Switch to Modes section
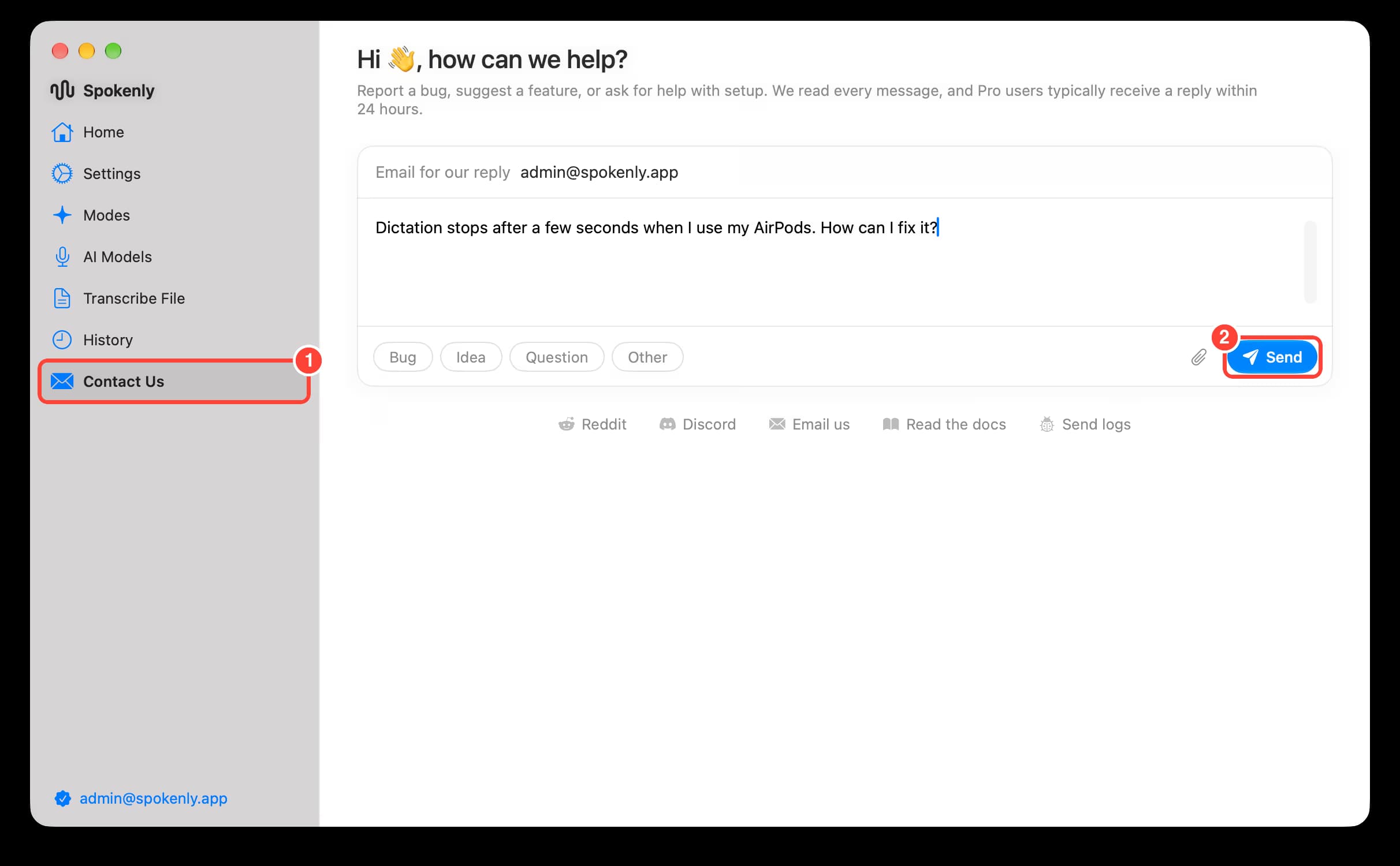This screenshot has height=866, width=1400. pyautogui.click(x=107, y=215)
